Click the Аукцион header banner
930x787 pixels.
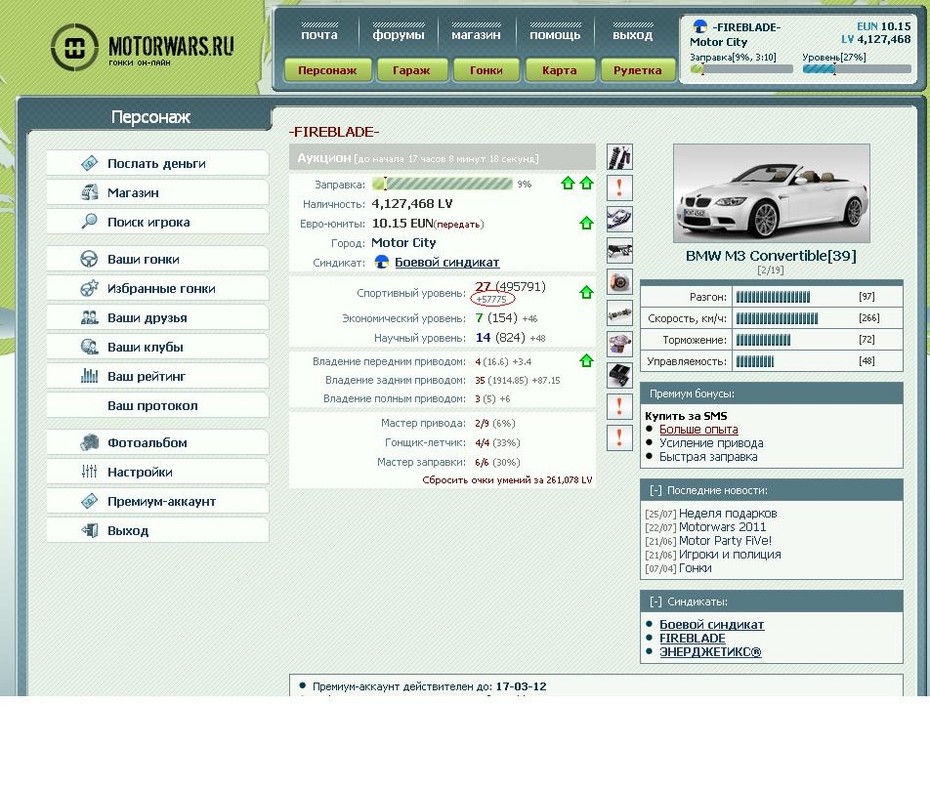click(x=442, y=158)
